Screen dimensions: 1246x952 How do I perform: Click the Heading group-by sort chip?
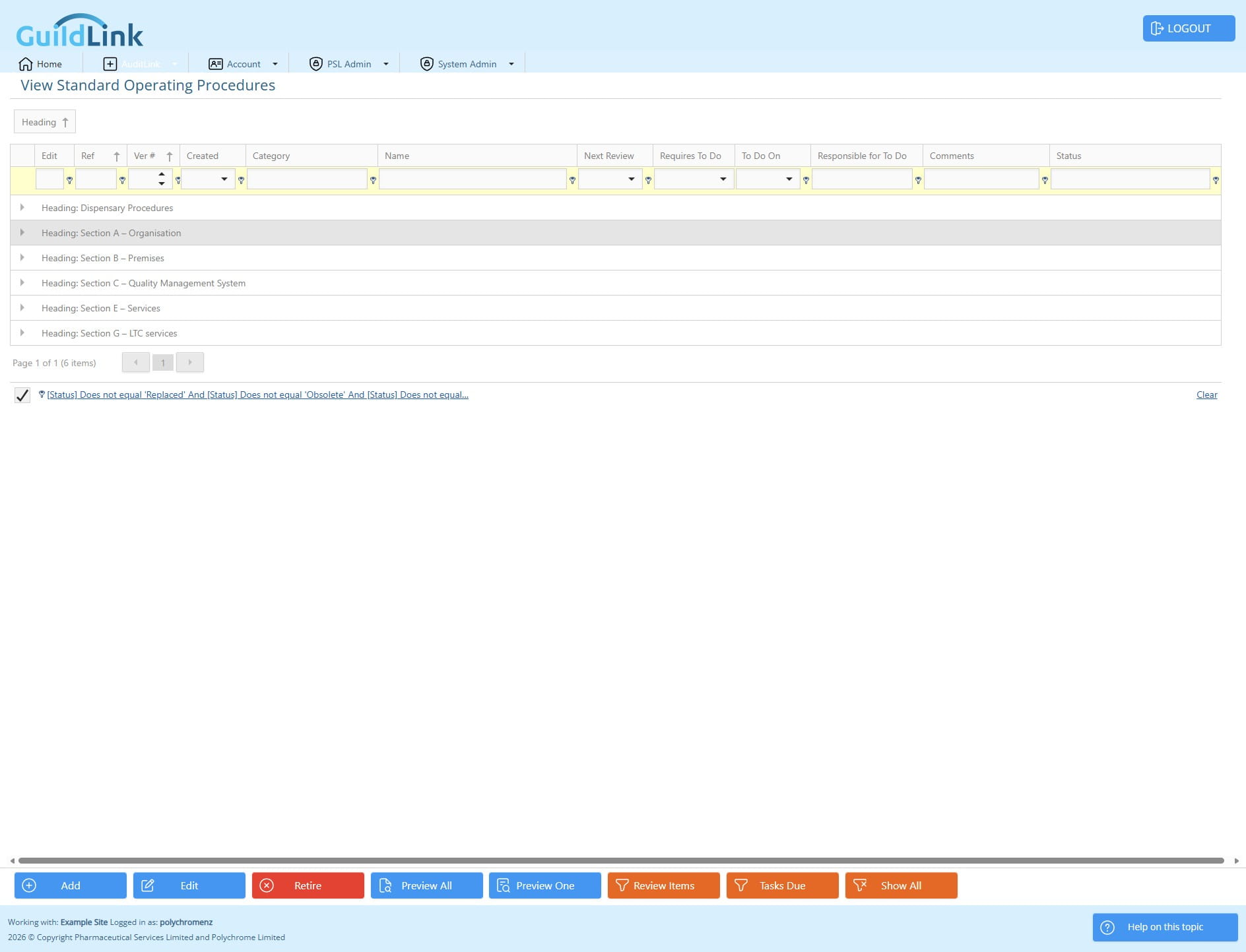[45, 122]
